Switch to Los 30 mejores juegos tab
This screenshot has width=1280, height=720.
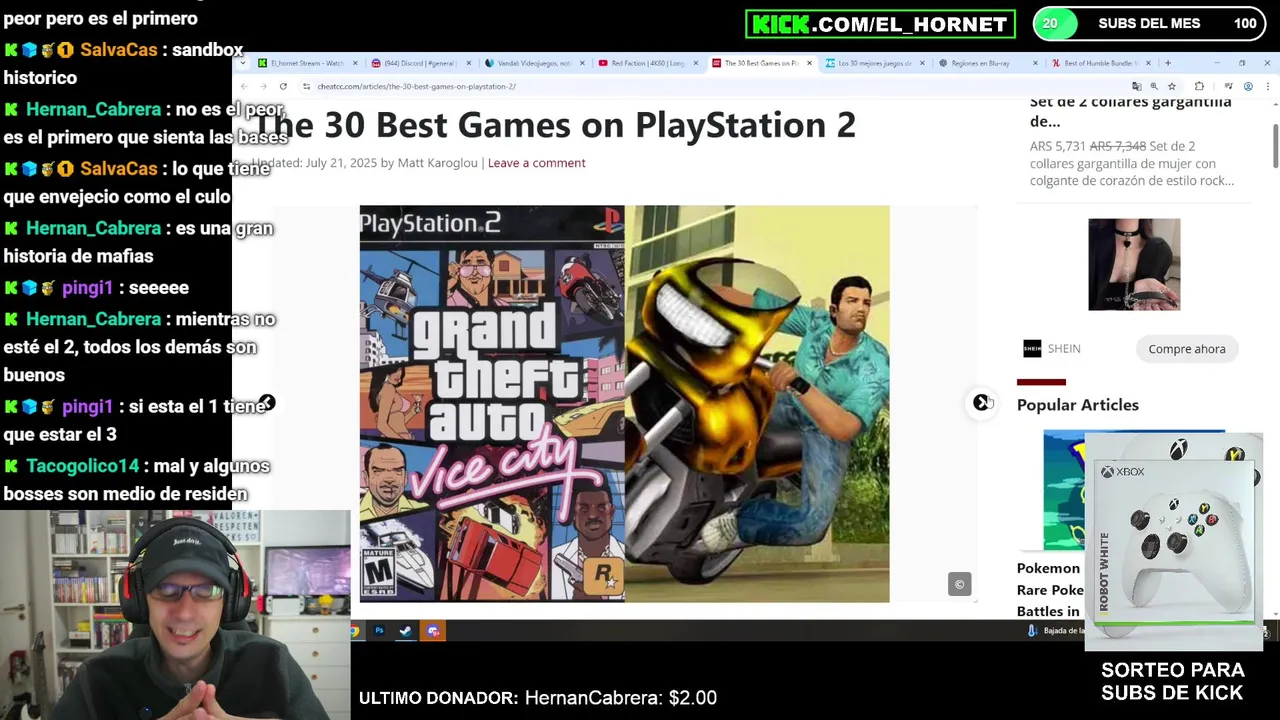click(874, 63)
